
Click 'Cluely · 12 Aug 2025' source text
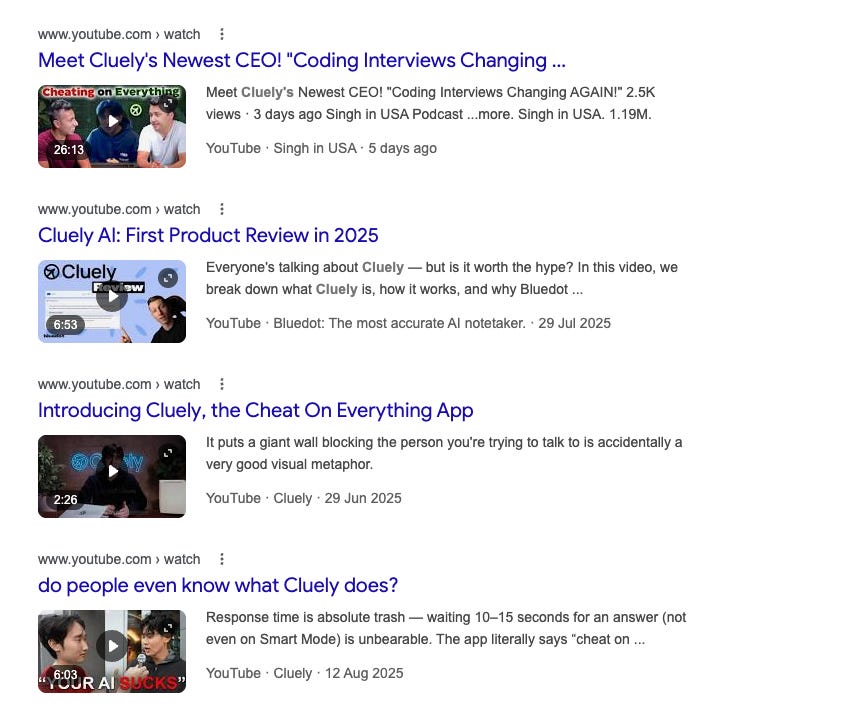[x=338, y=674]
